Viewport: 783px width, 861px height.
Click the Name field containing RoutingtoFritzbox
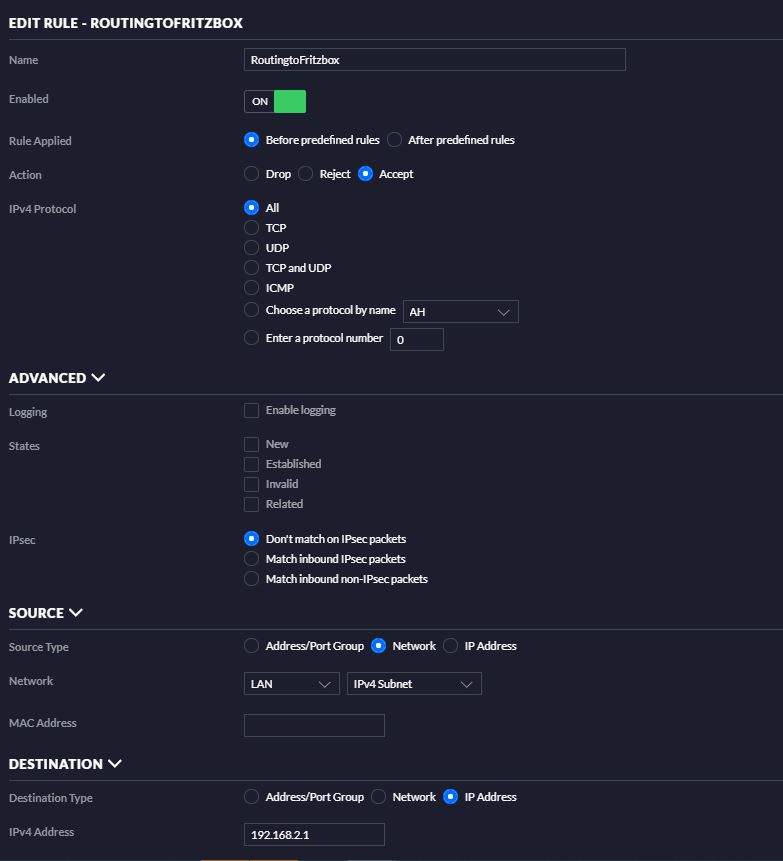point(434,59)
